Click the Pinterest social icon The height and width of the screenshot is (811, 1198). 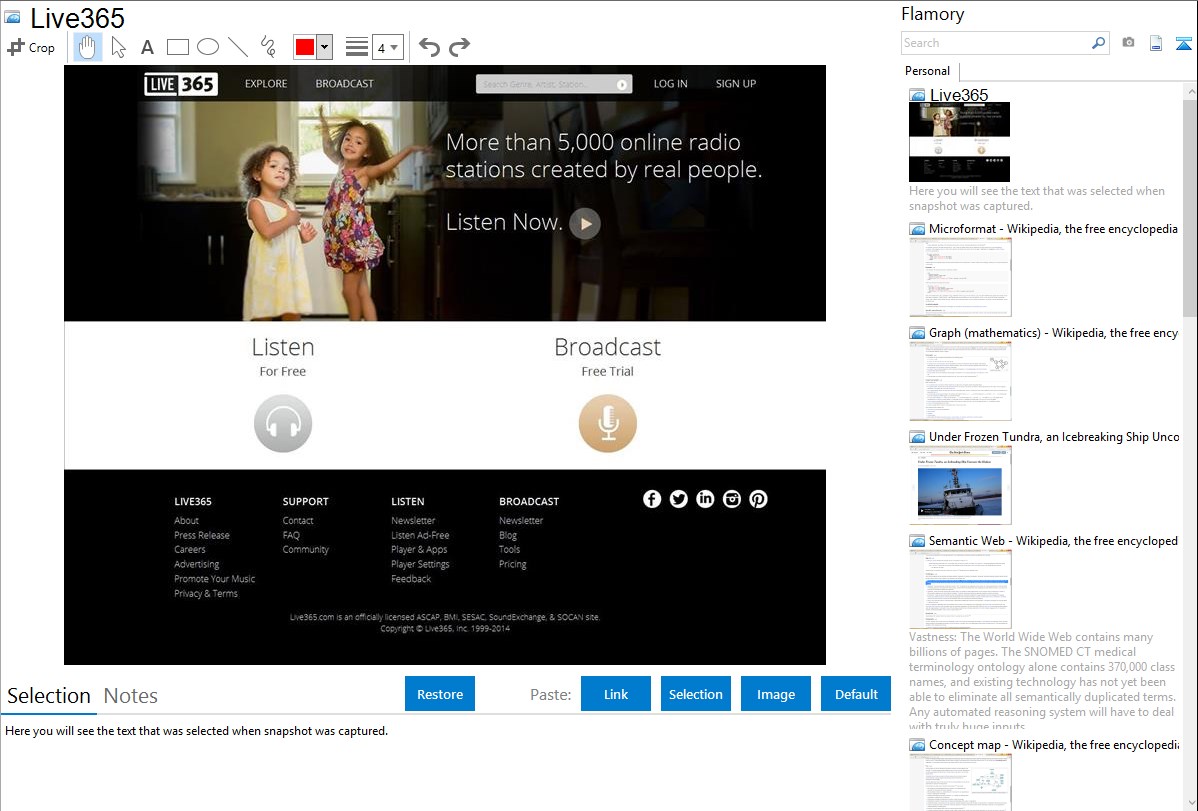[758, 499]
